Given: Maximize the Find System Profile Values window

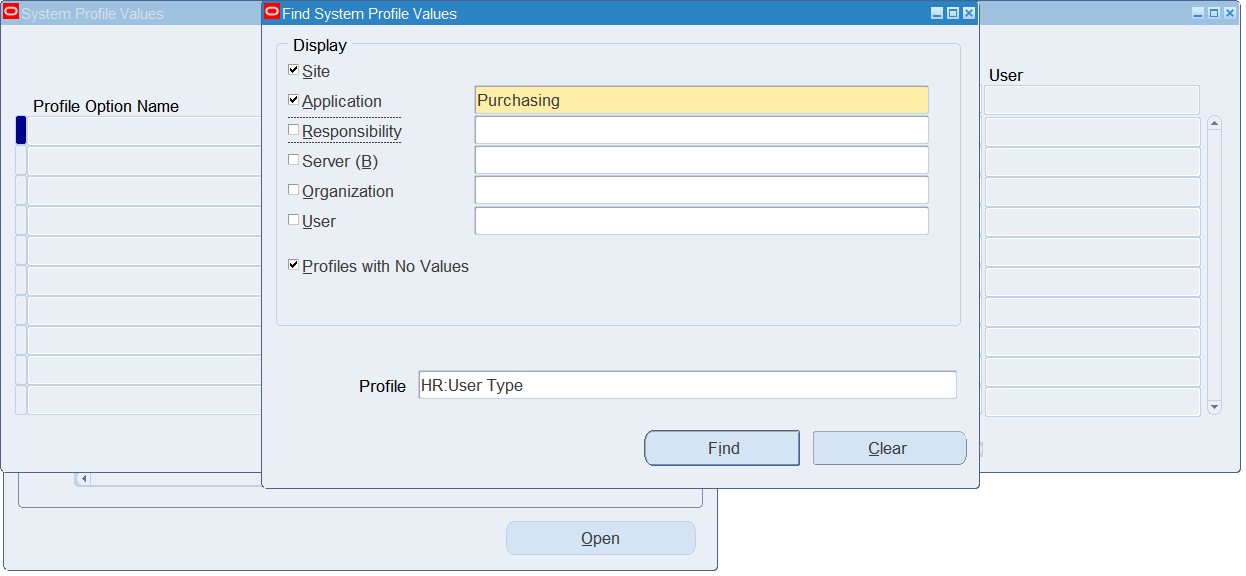Looking at the screenshot, I should (951, 13).
